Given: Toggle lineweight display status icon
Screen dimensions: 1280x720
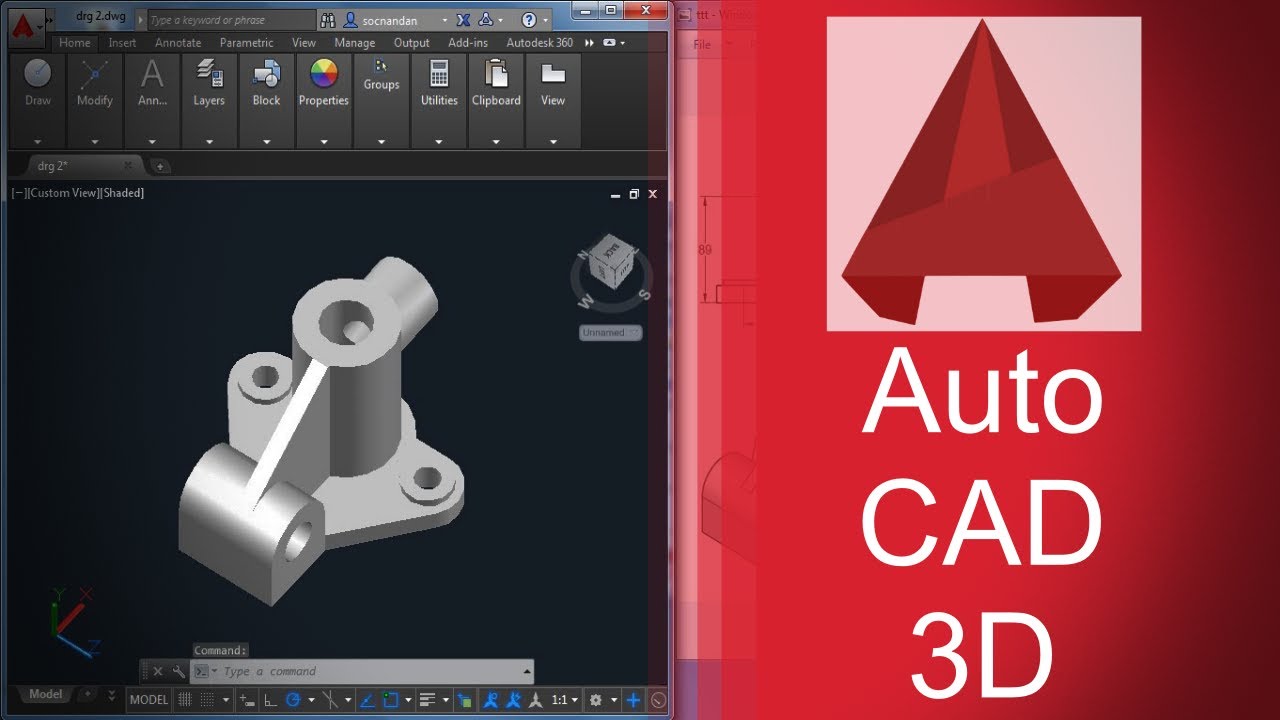Looking at the screenshot, I should (x=427, y=700).
